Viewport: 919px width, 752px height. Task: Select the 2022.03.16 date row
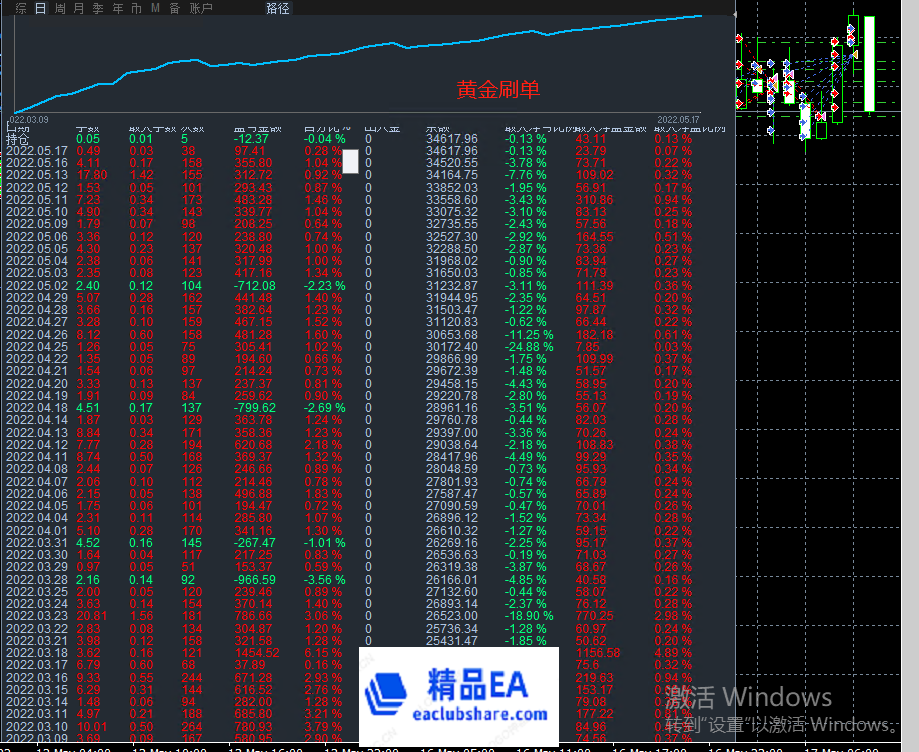pyautogui.click(x=37, y=678)
